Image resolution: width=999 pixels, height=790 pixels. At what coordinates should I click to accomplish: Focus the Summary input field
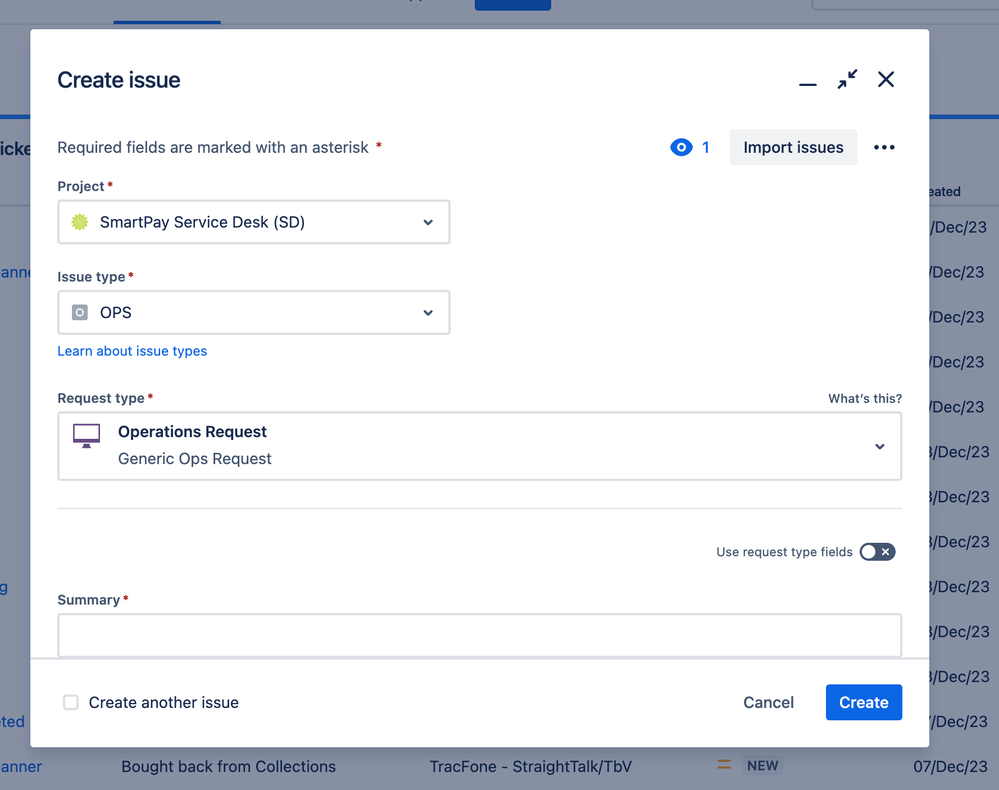[x=479, y=635]
